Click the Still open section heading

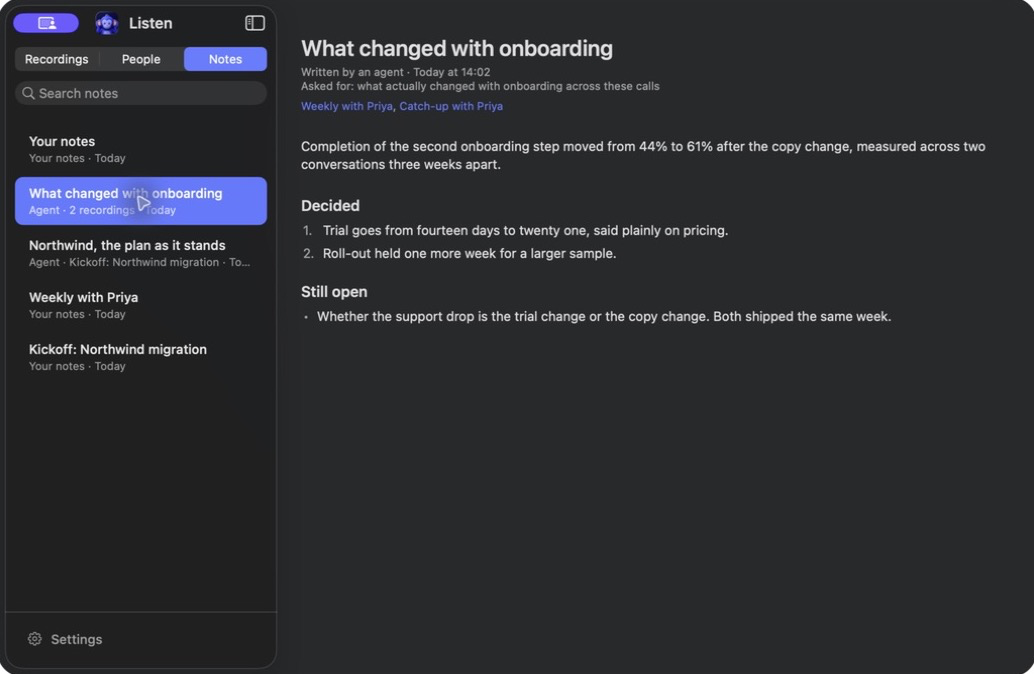[334, 291]
